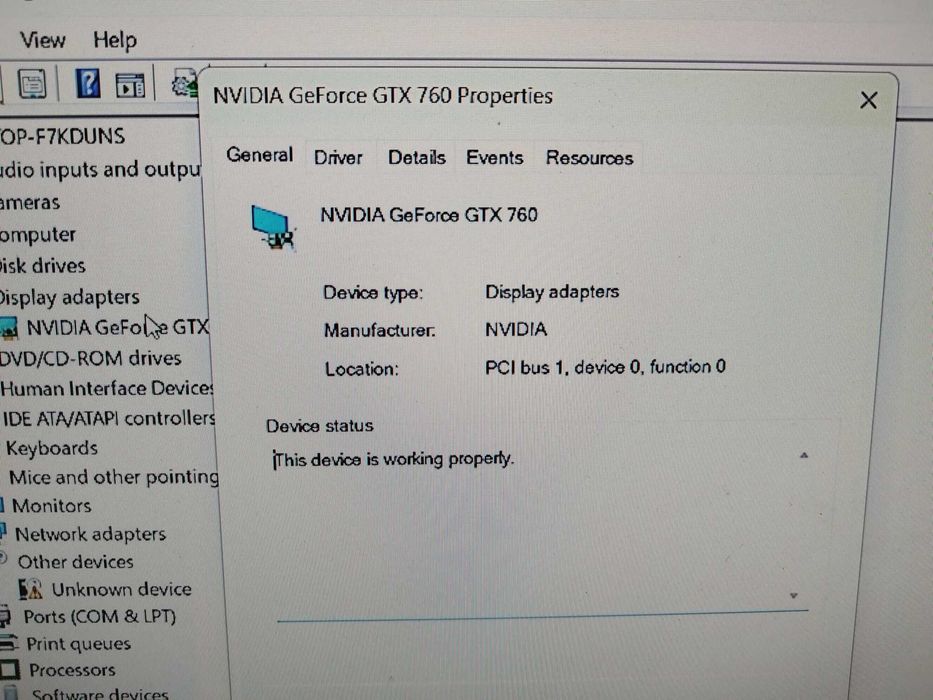The width and height of the screenshot is (933, 700).
Task: Select the Software devices category
Action: coord(100,693)
